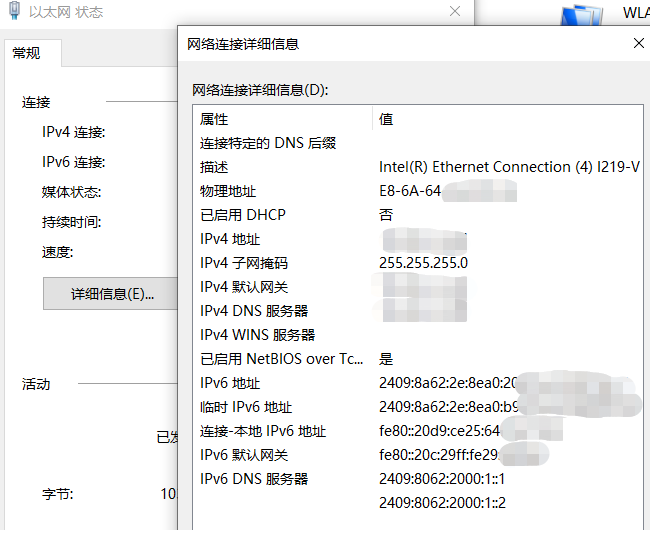
Task: Select the IPv4 地址 row
Action: [230, 239]
